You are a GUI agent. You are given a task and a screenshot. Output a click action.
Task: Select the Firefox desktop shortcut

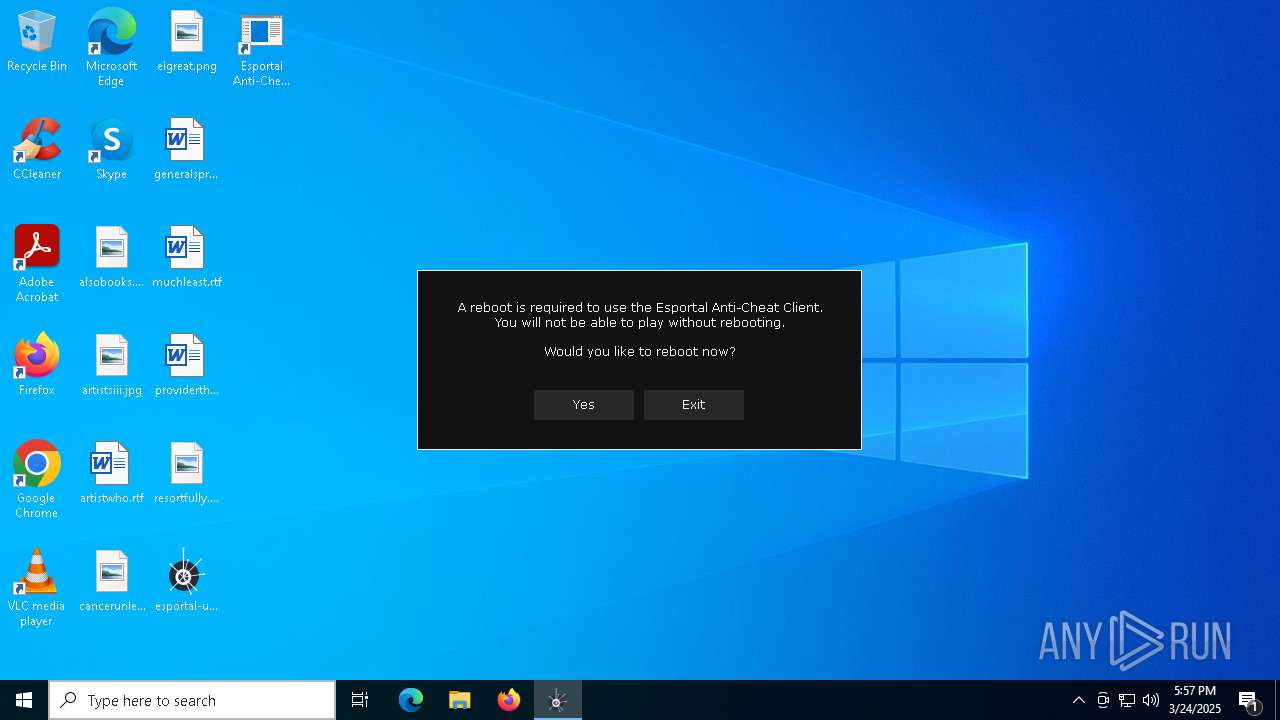(x=37, y=366)
